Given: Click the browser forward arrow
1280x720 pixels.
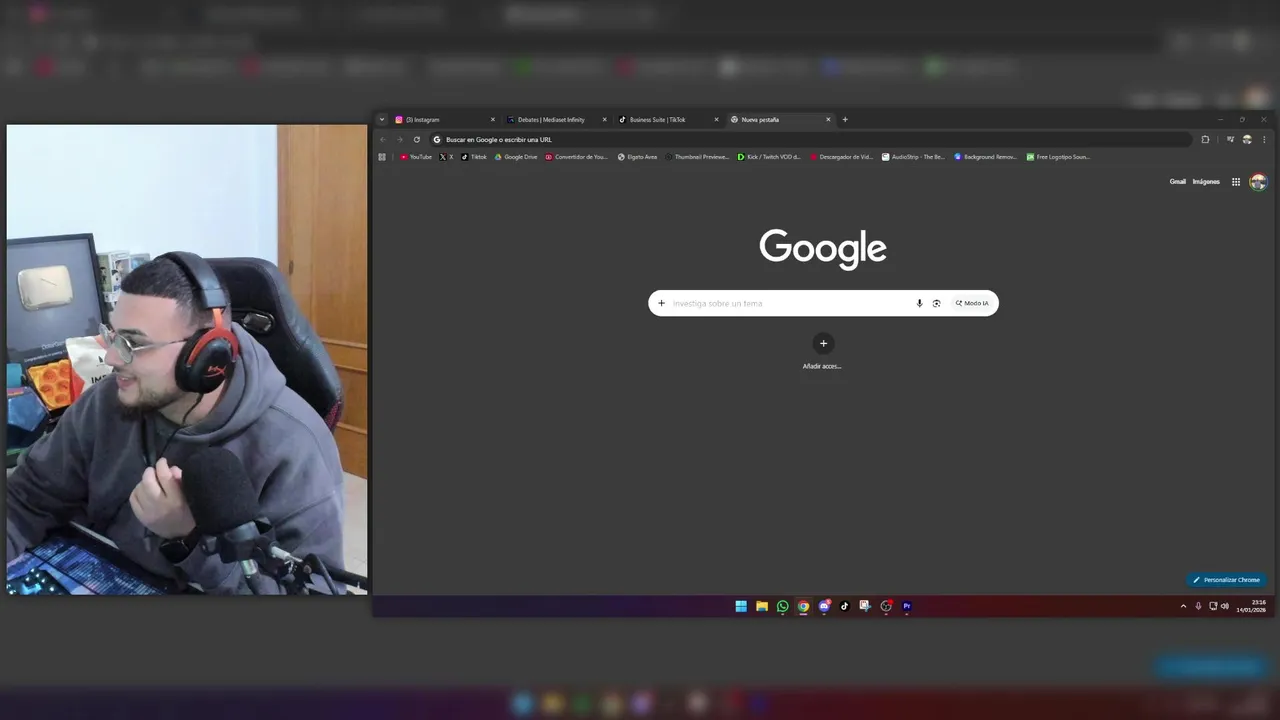Looking at the screenshot, I should [x=400, y=139].
